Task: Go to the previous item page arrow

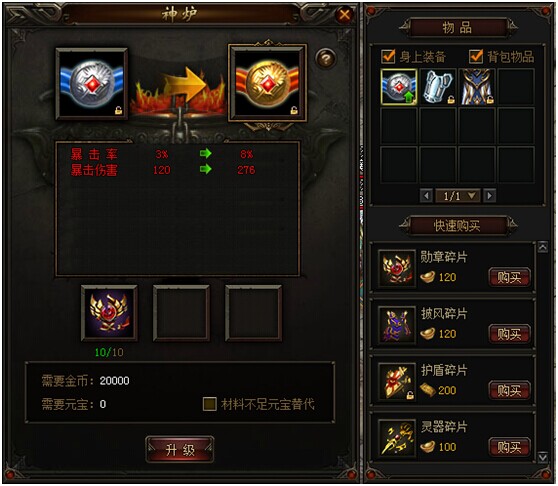Action: pos(426,196)
